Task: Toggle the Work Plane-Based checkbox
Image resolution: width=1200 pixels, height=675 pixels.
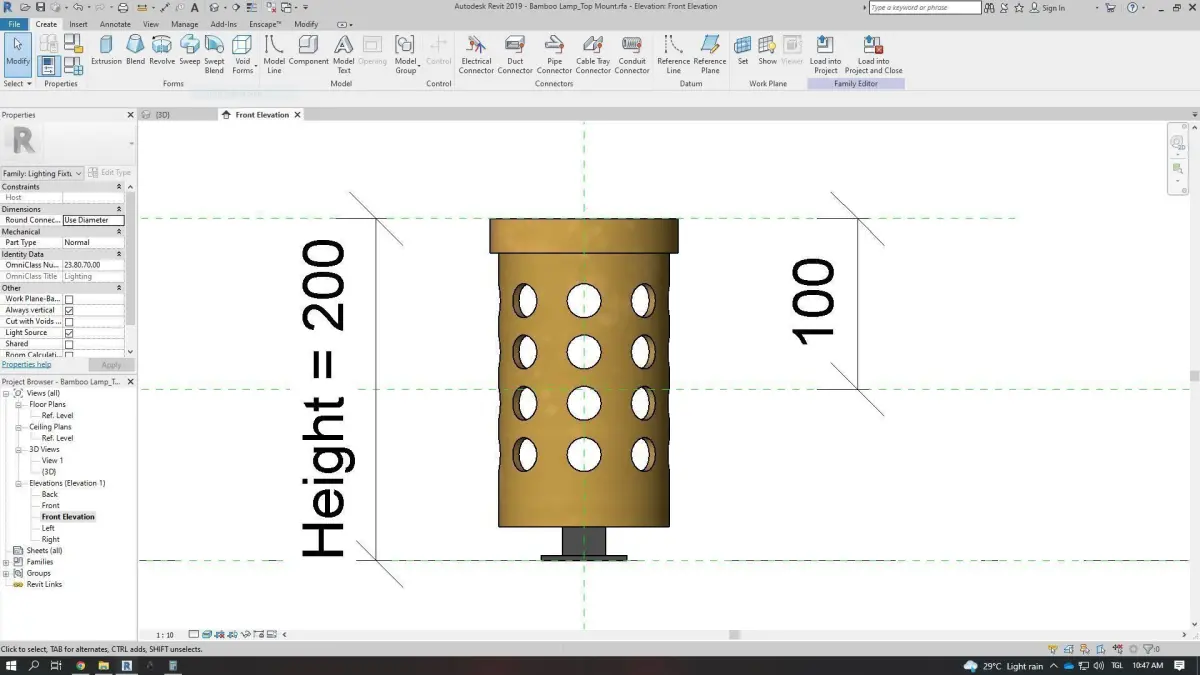Action: (69, 299)
